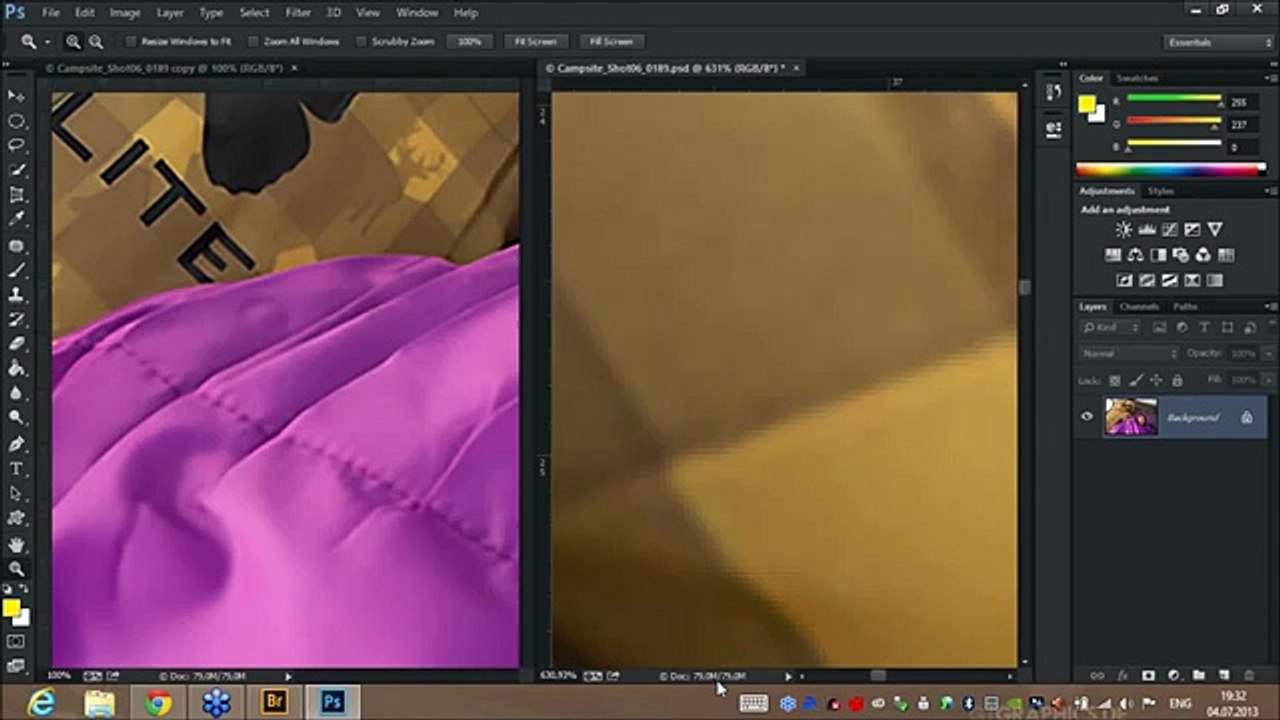Select the Healing Brush tool

(16, 245)
